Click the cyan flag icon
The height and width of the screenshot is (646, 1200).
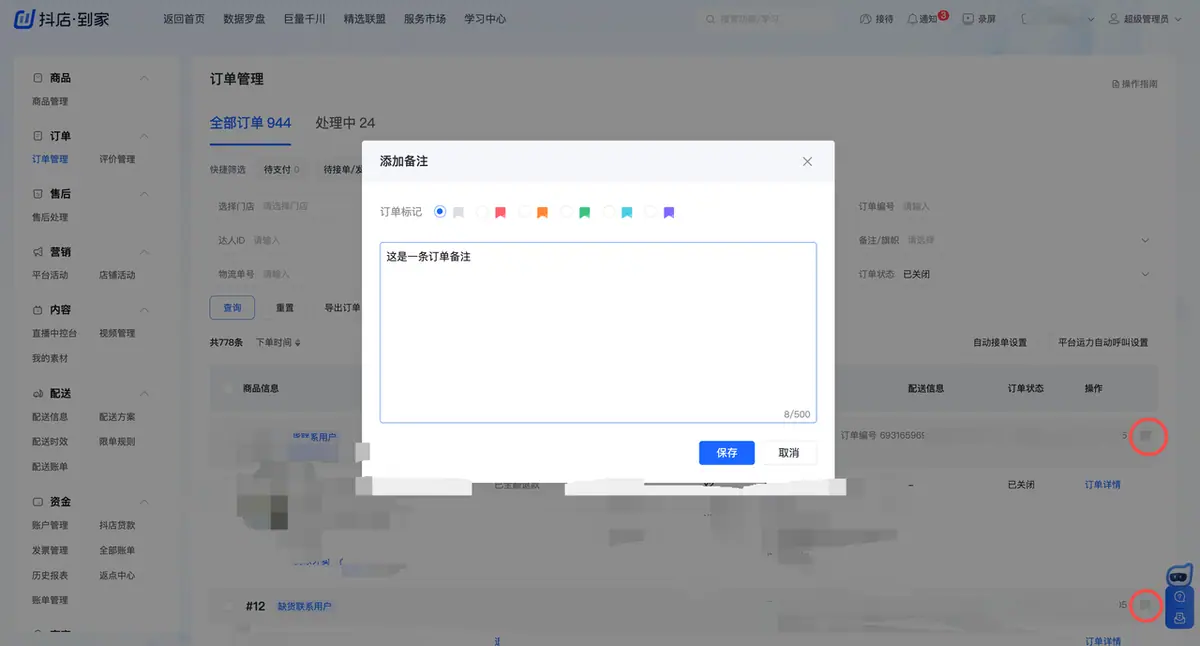[x=627, y=213]
